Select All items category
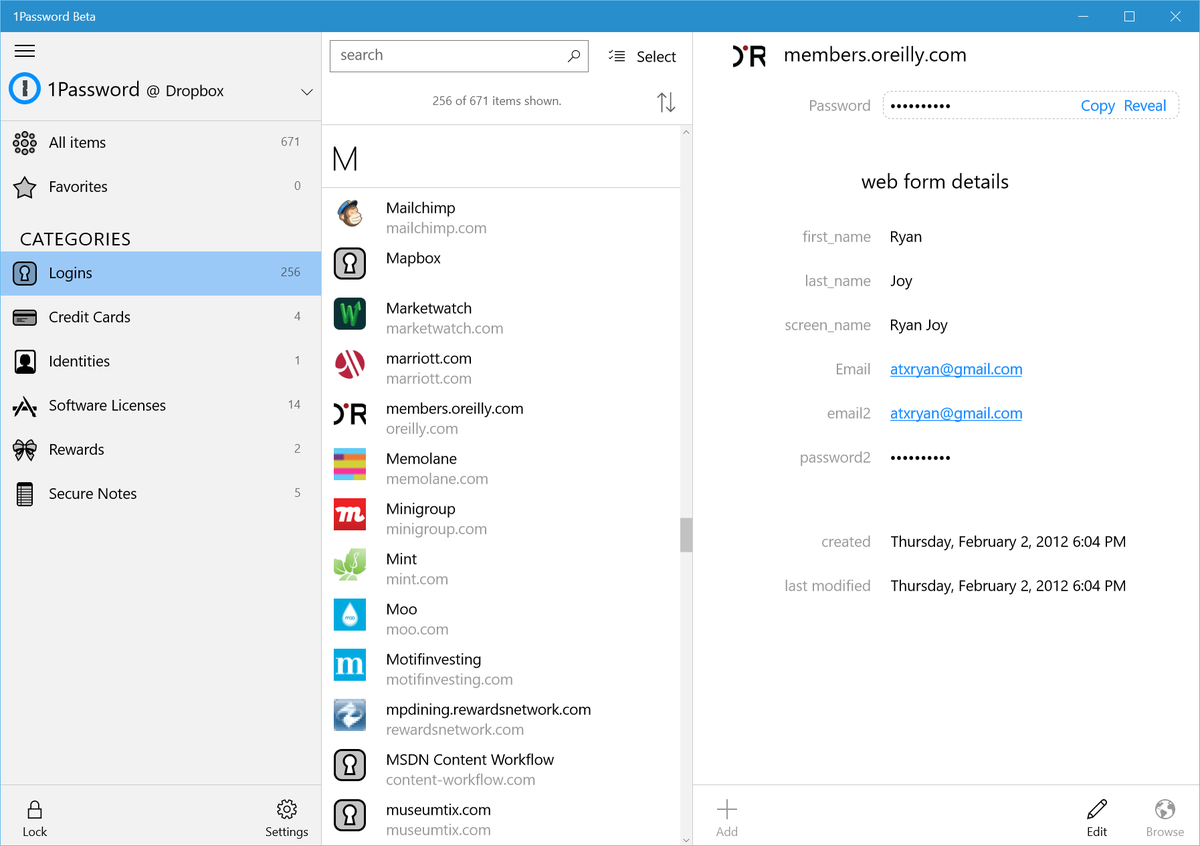This screenshot has width=1200, height=846. point(160,143)
